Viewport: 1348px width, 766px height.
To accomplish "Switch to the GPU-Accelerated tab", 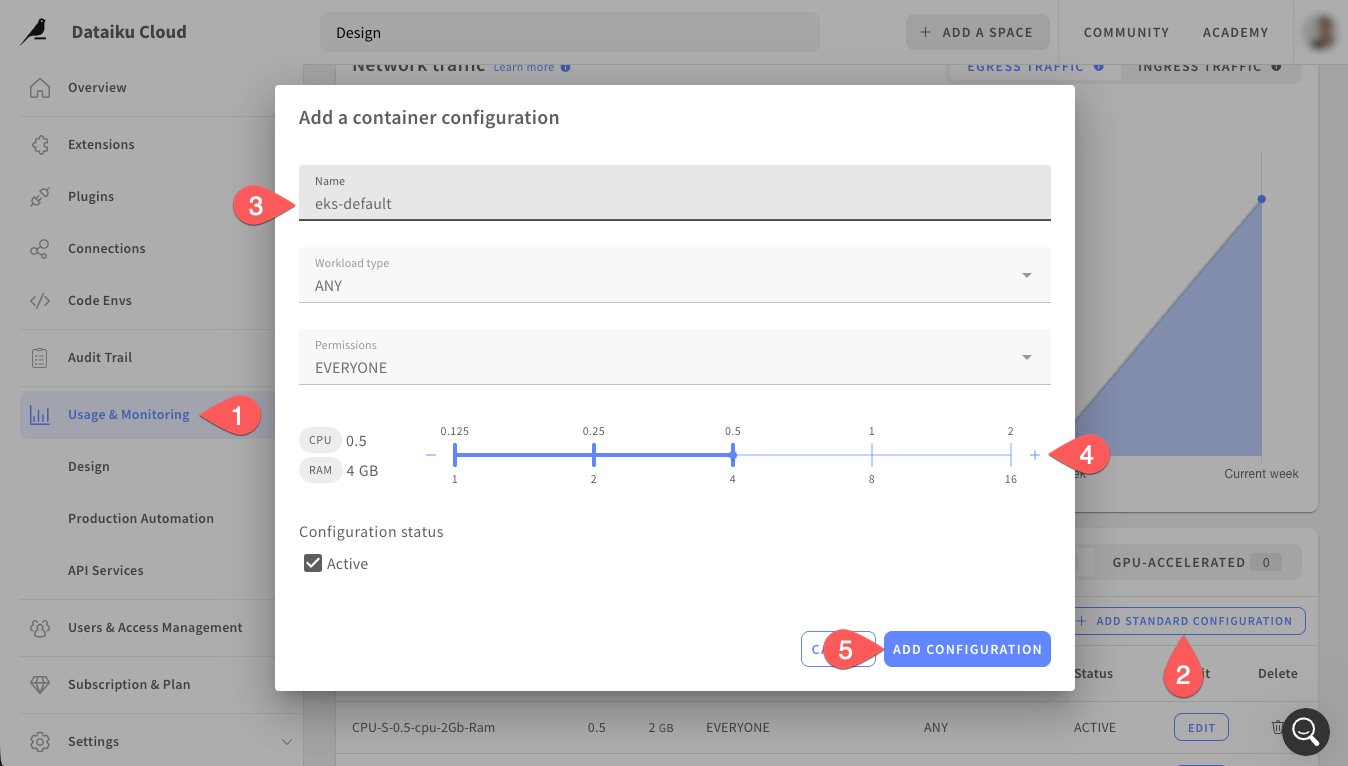I will click(x=1196, y=563).
